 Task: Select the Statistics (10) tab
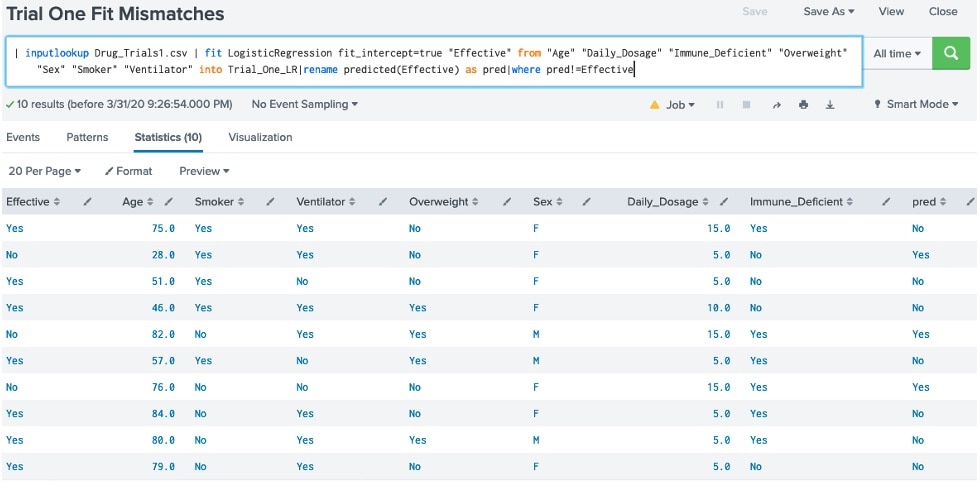coord(168,137)
